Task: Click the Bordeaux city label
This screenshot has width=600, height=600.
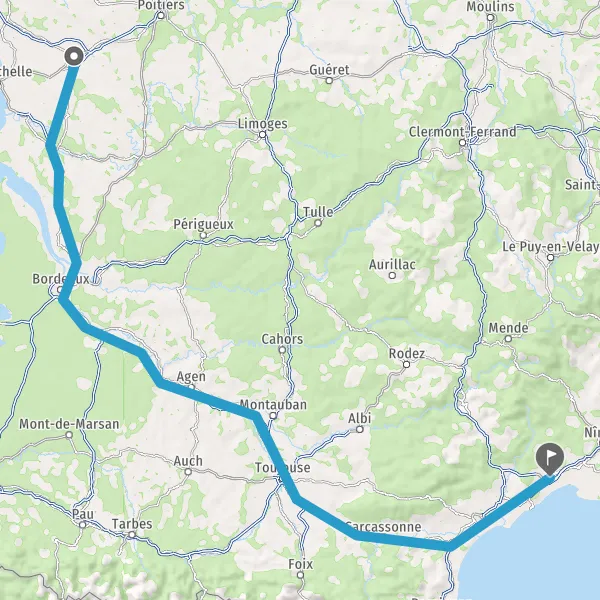Action: click(x=61, y=279)
